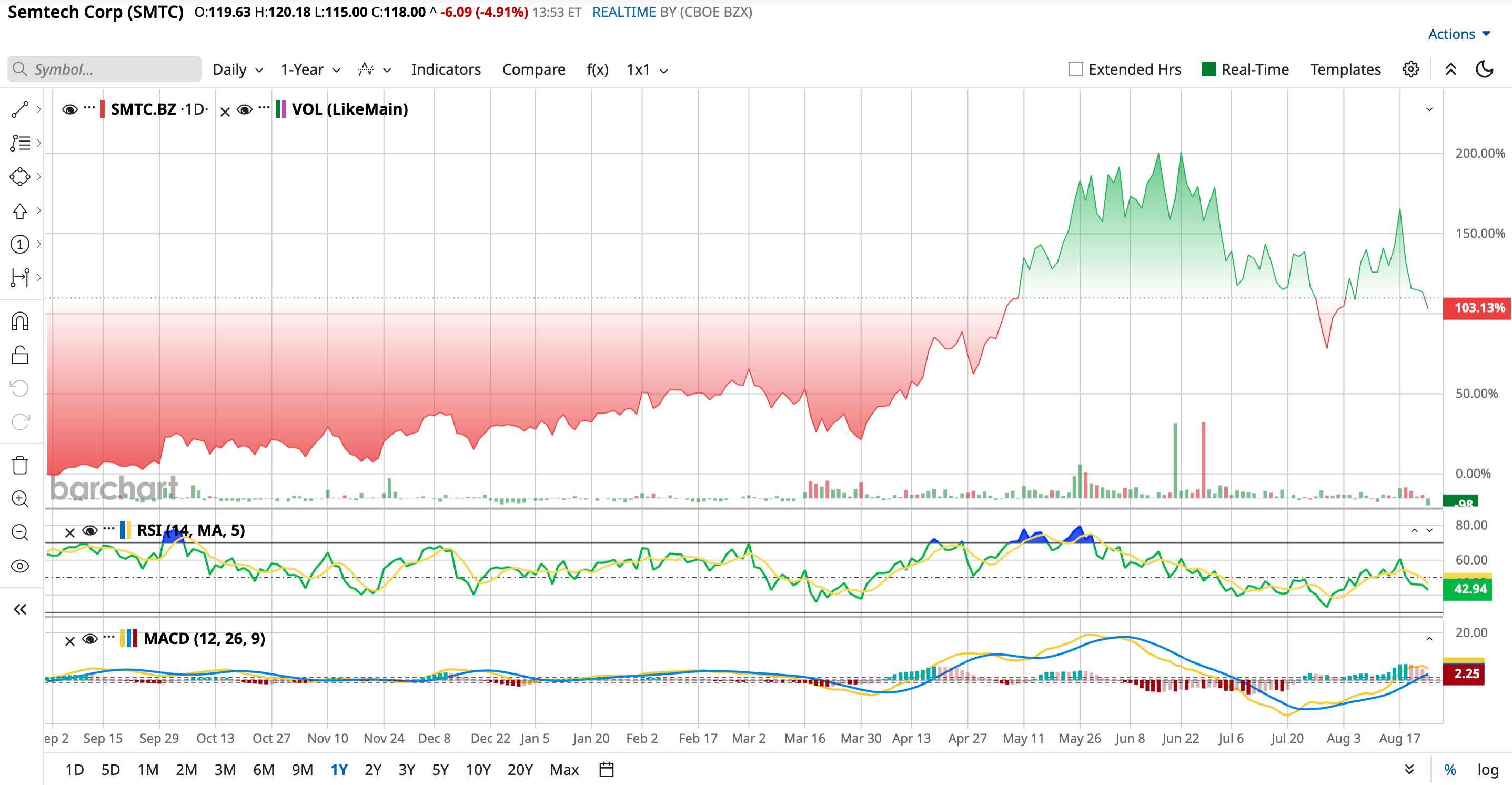Move the MACD pane up
The width and height of the screenshot is (1512, 785).
1429,639
